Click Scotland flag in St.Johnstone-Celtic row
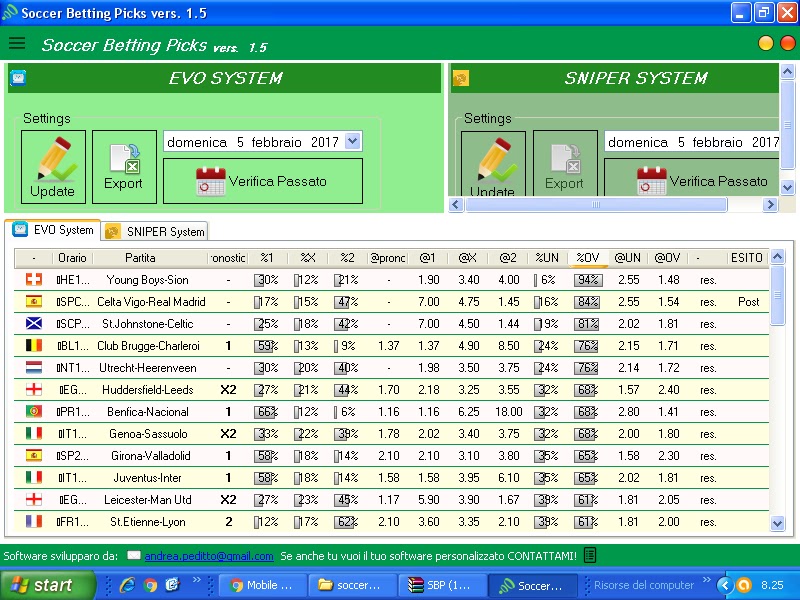Screen dimensions: 800x600 pos(34,323)
